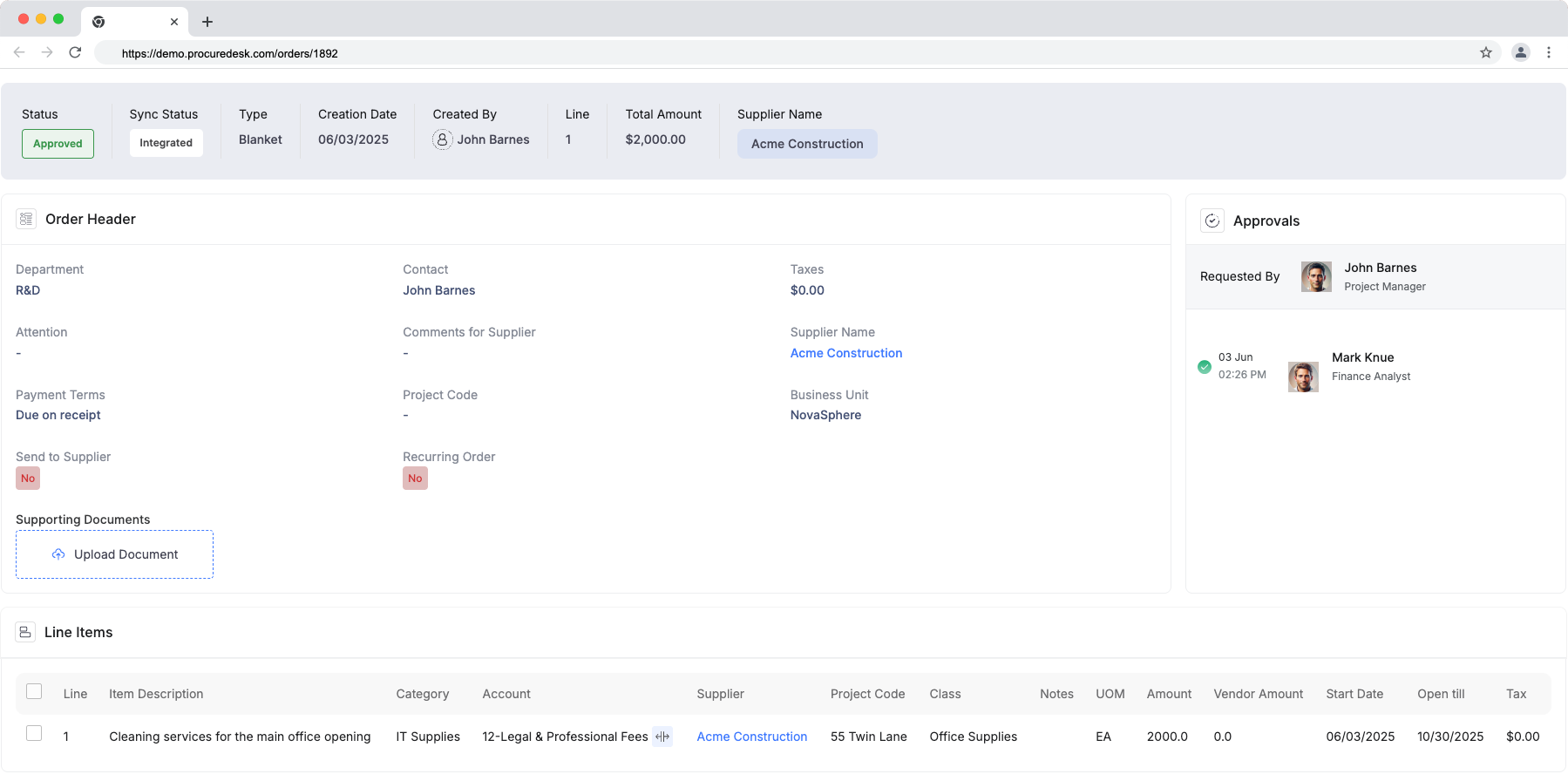Open the Acme Construction link in Order Header
Screen dimensions: 1568x781
point(845,353)
